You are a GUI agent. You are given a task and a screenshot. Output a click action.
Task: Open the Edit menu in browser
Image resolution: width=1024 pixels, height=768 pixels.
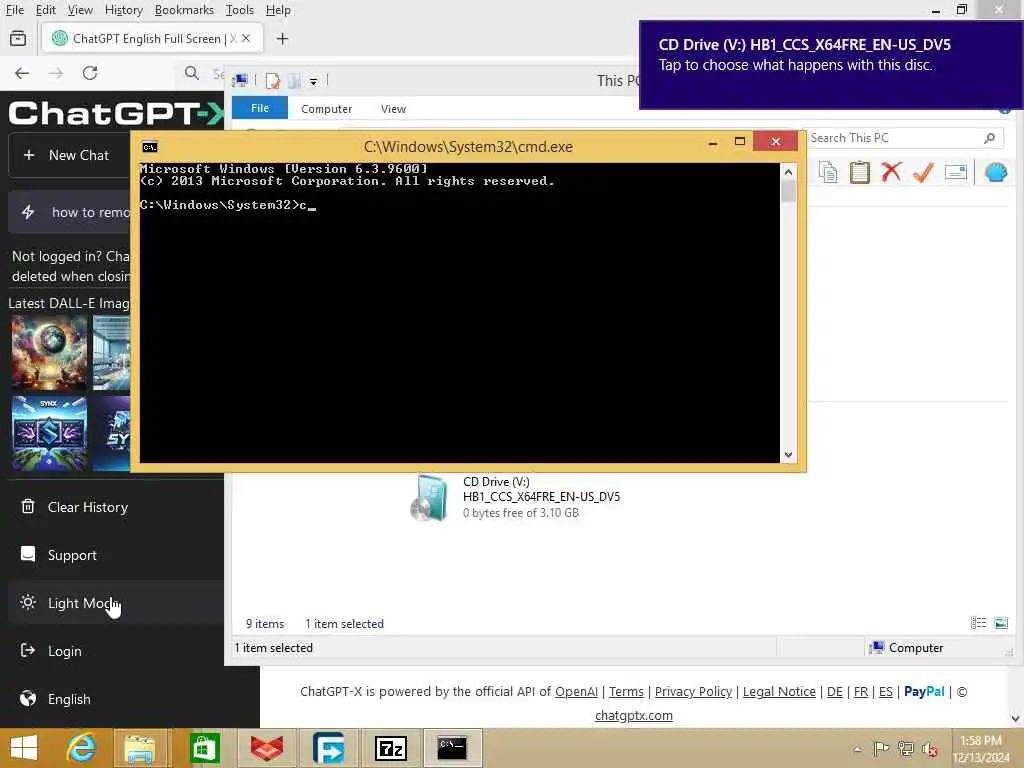point(45,10)
